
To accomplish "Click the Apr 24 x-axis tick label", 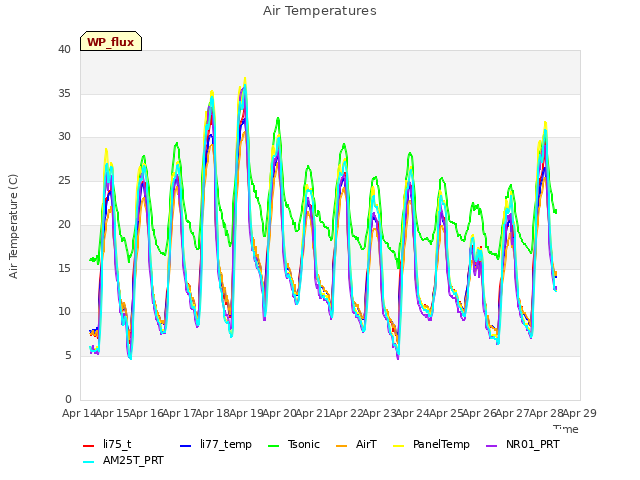I will [413, 413].
